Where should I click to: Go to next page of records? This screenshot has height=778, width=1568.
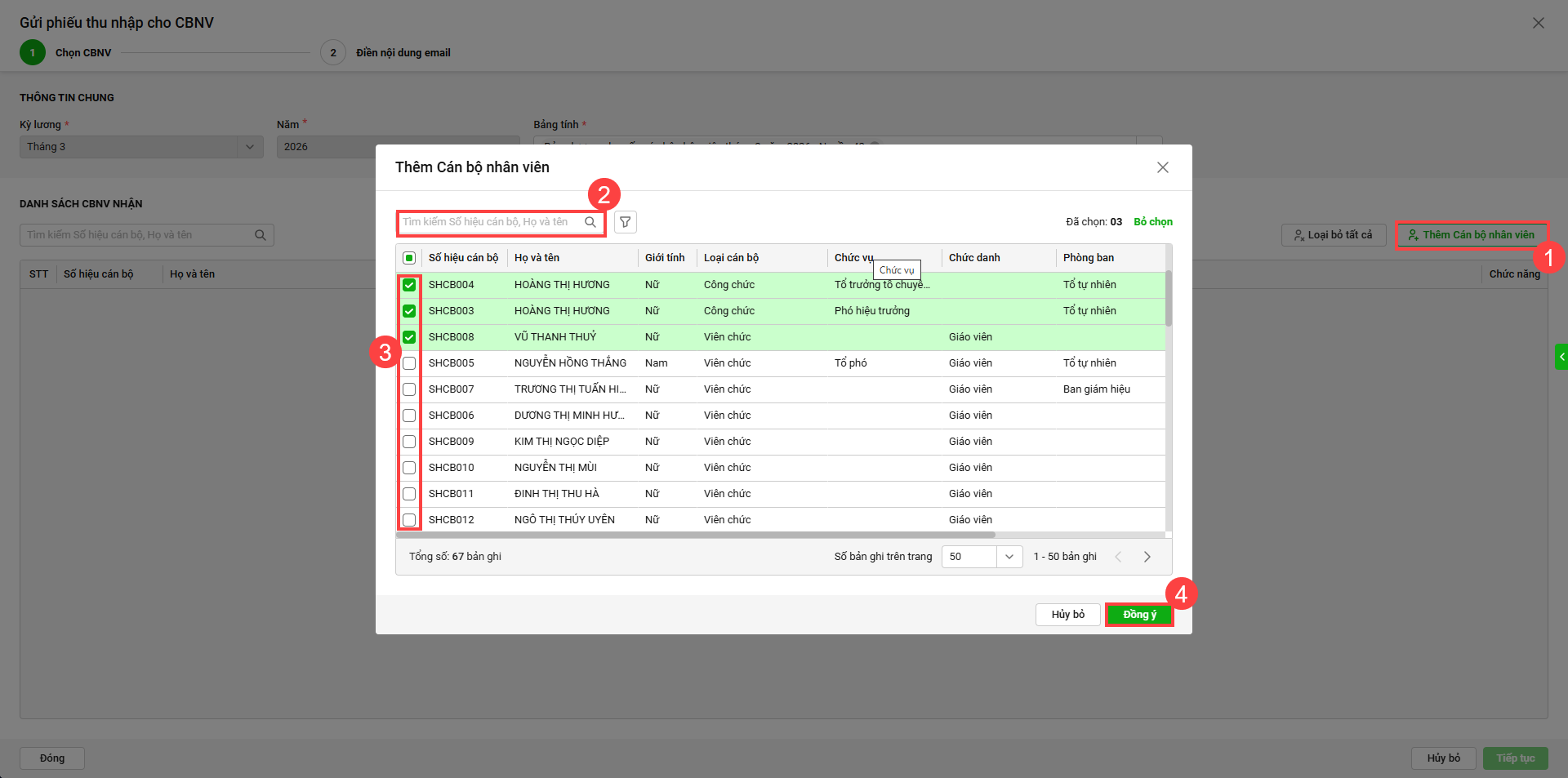[x=1147, y=557]
